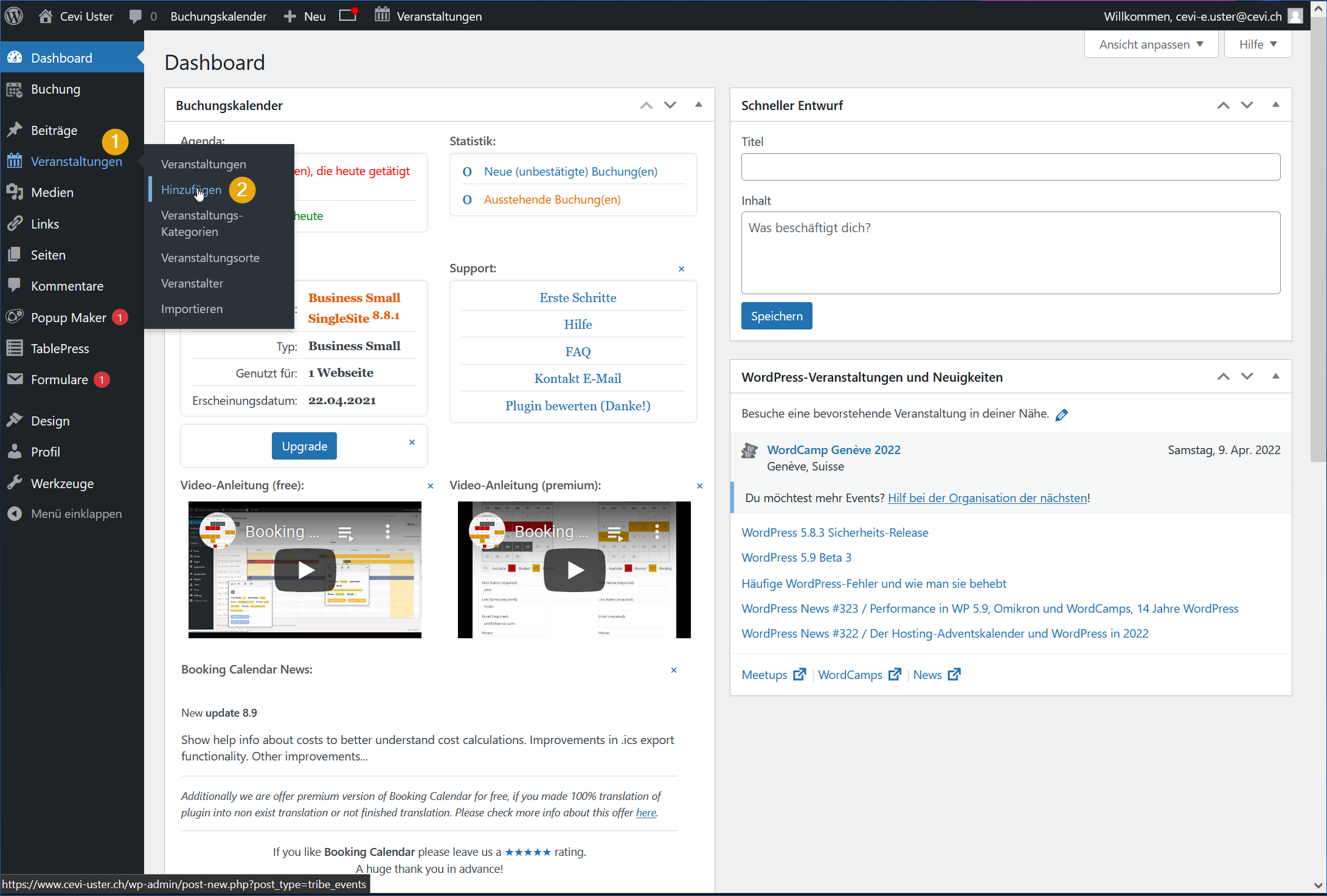Collapse the Buchungskalender widget panel
The height and width of the screenshot is (896, 1327).
[x=699, y=105]
